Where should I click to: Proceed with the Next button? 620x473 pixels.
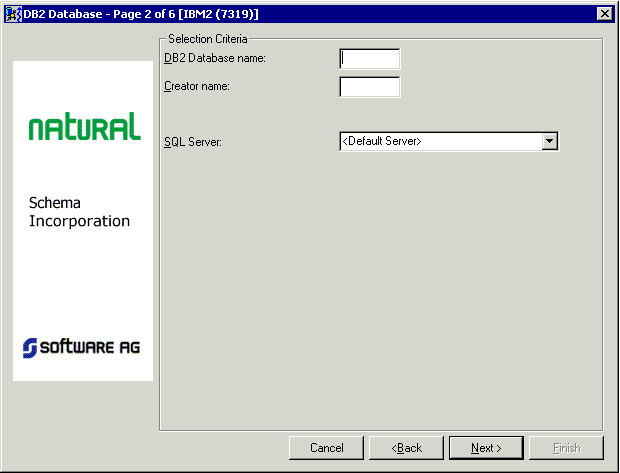point(486,448)
